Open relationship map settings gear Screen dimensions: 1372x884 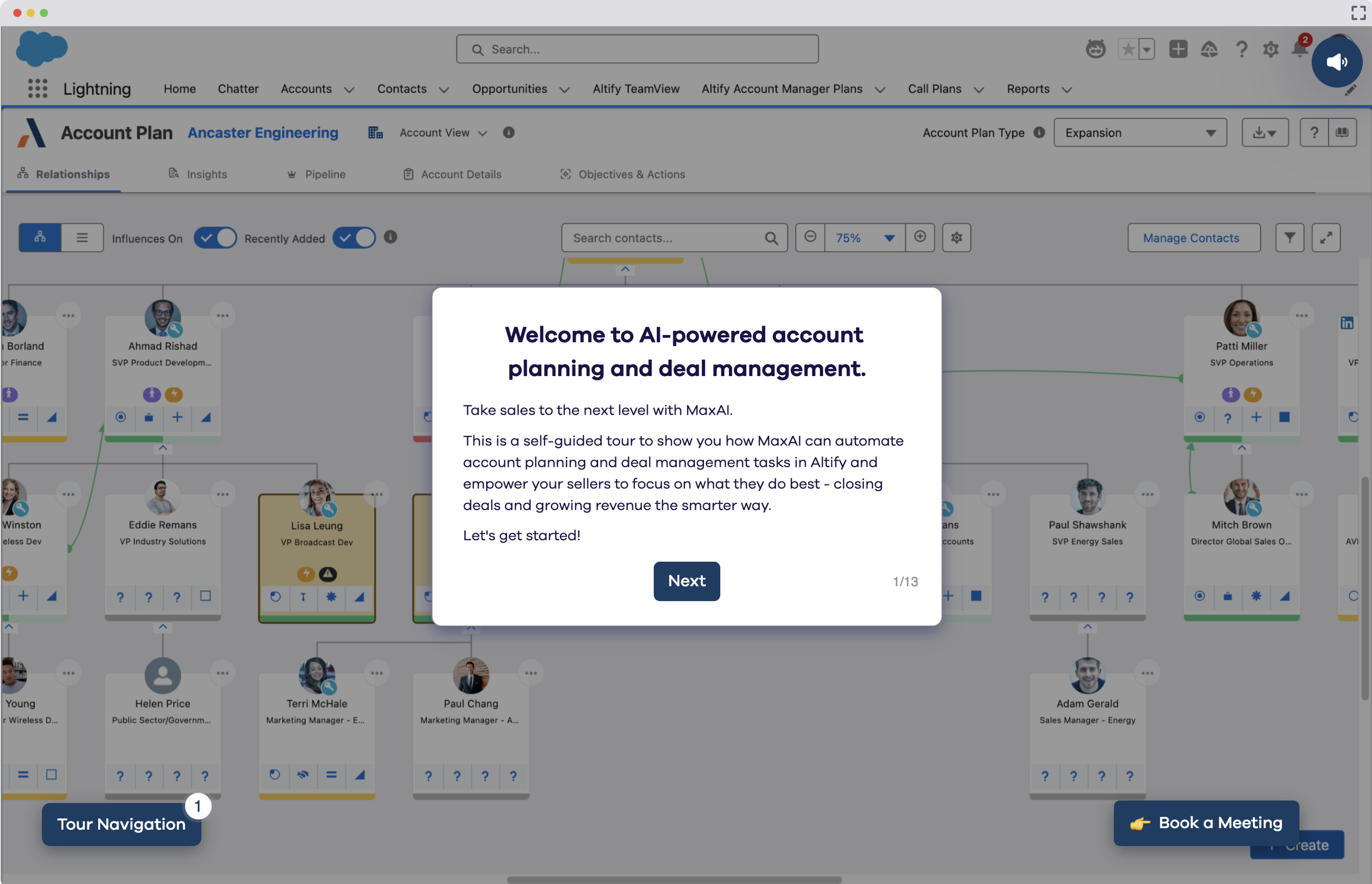click(956, 238)
